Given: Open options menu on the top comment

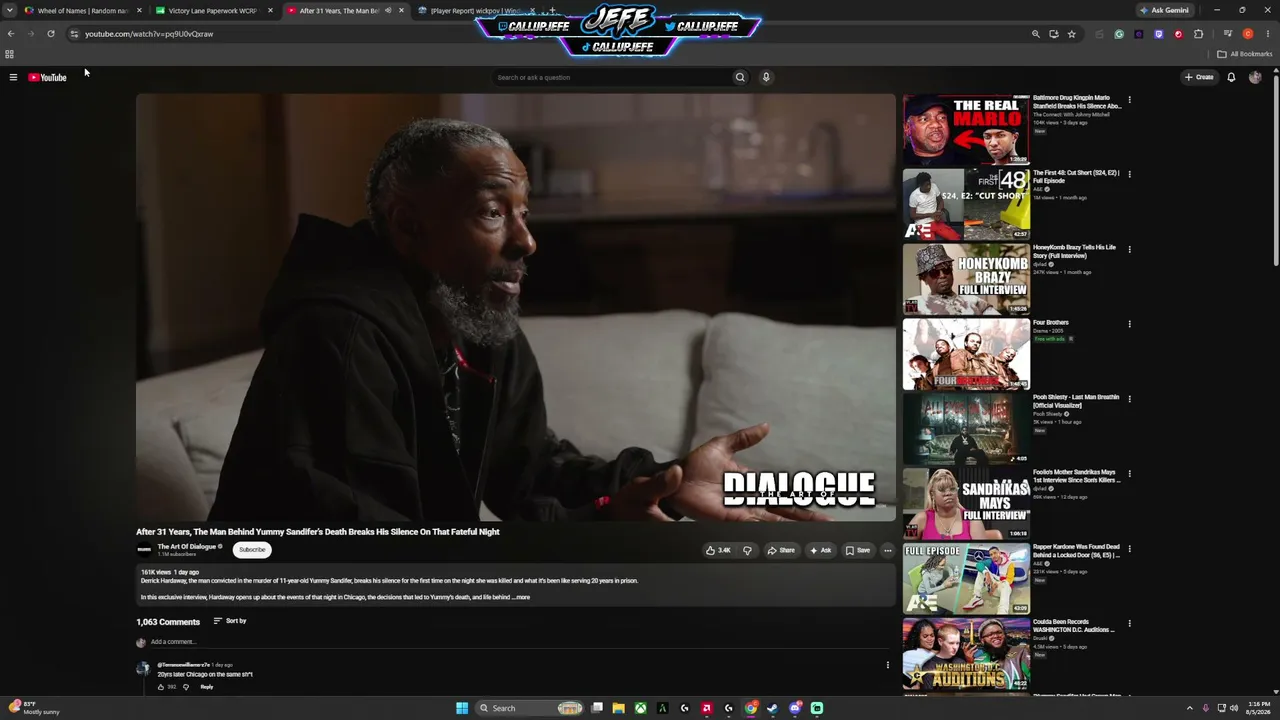Looking at the screenshot, I should [887, 665].
